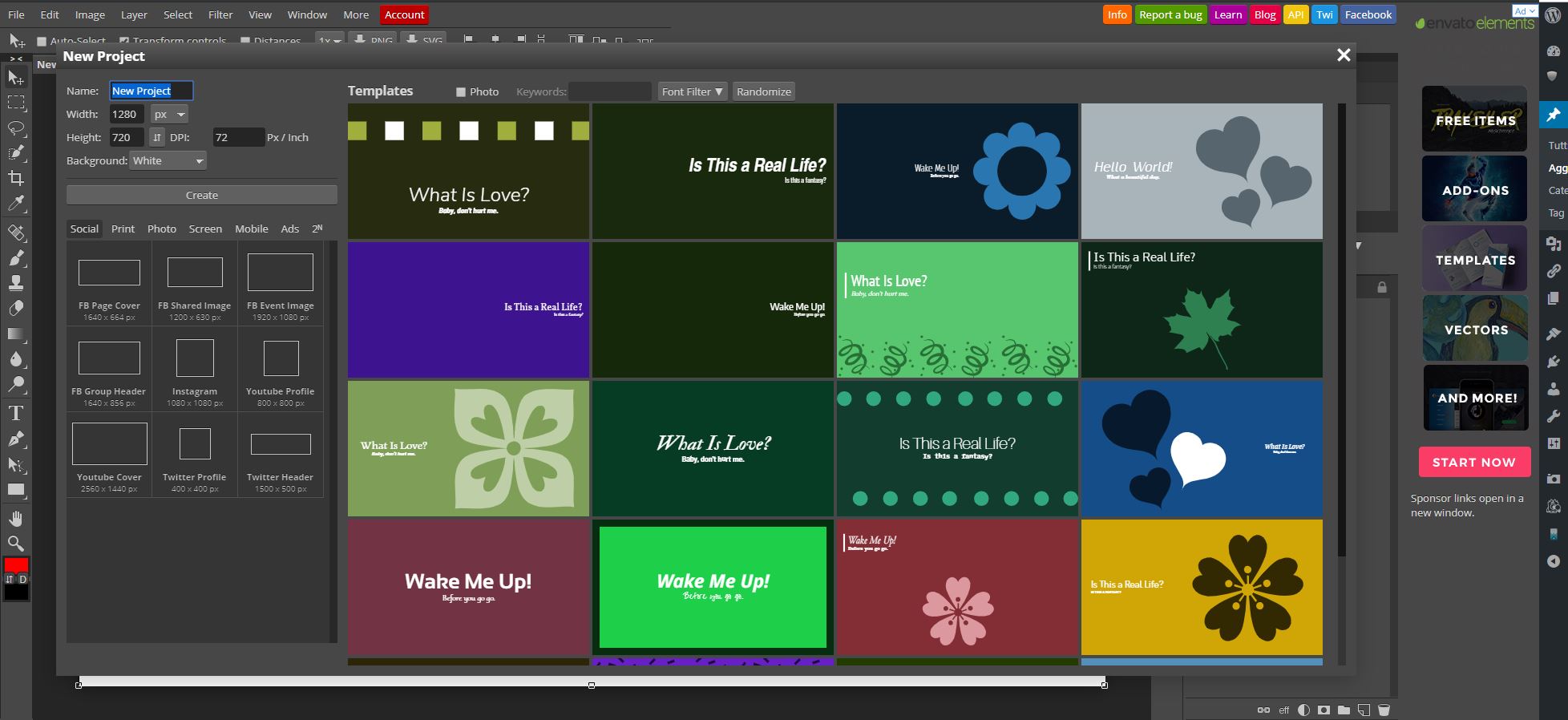Viewport: 1568px width, 720px height.
Task: Select the Blur droplet tool
Action: [x=16, y=359]
